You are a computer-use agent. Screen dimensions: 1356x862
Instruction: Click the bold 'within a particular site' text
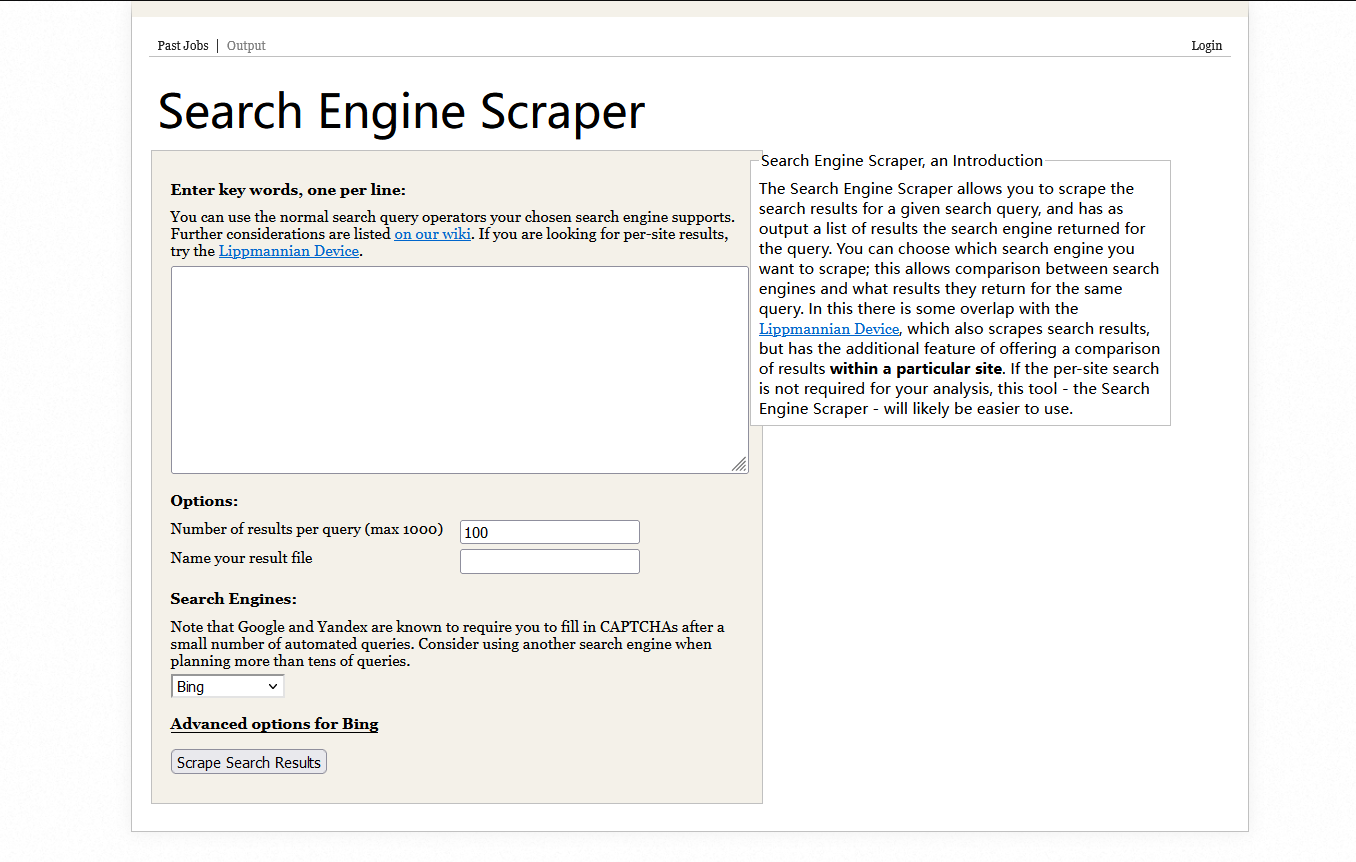point(915,369)
